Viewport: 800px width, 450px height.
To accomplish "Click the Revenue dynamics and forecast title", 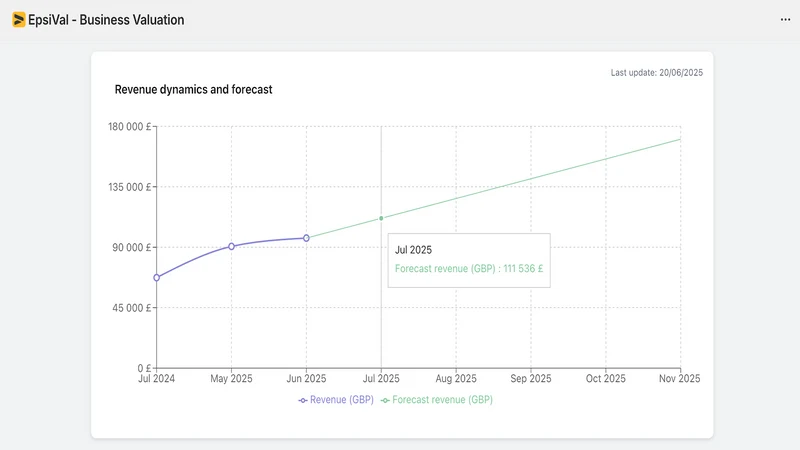I will click(x=193, y=89).
